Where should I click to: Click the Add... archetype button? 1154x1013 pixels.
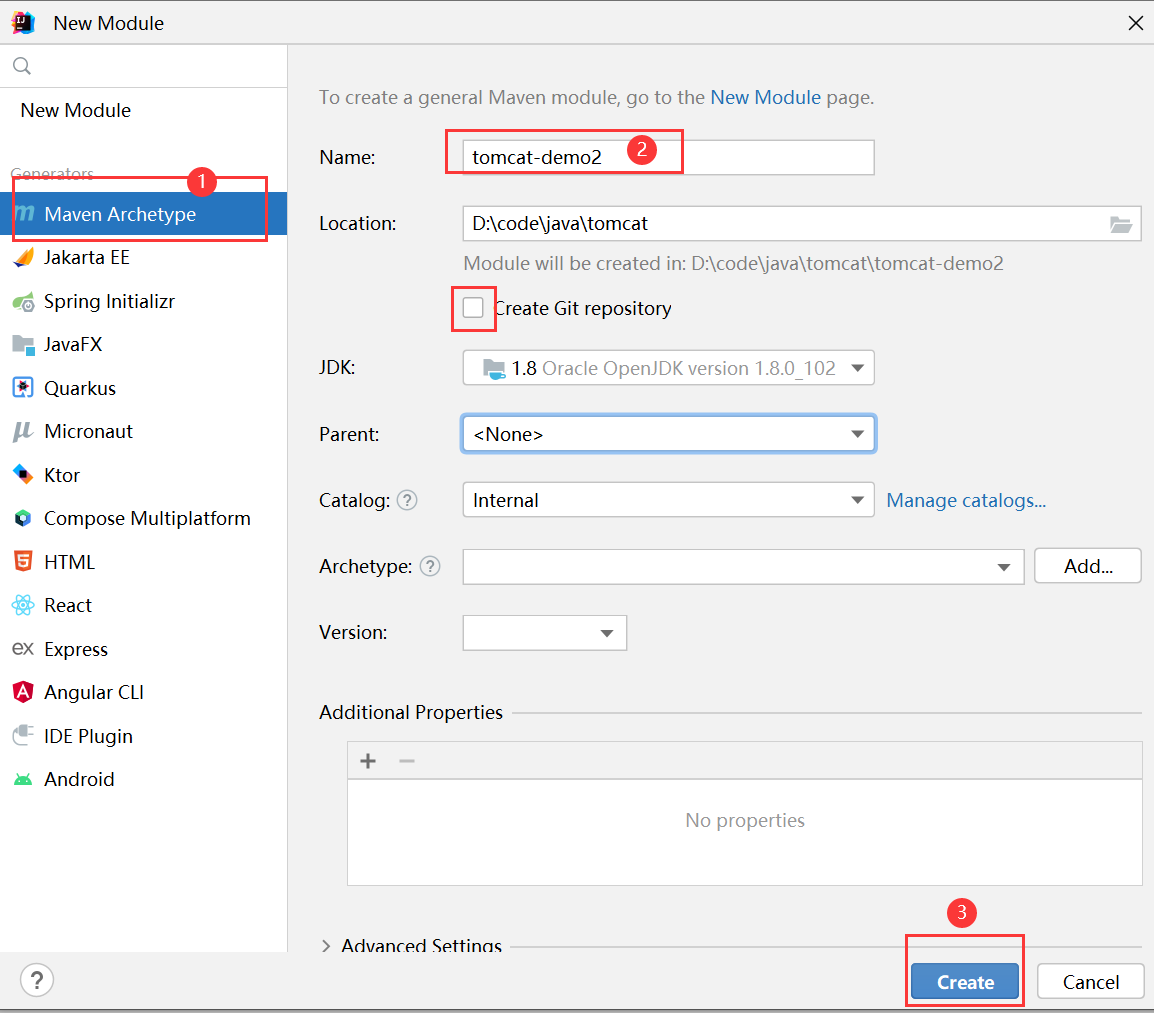click(1088, 566)
